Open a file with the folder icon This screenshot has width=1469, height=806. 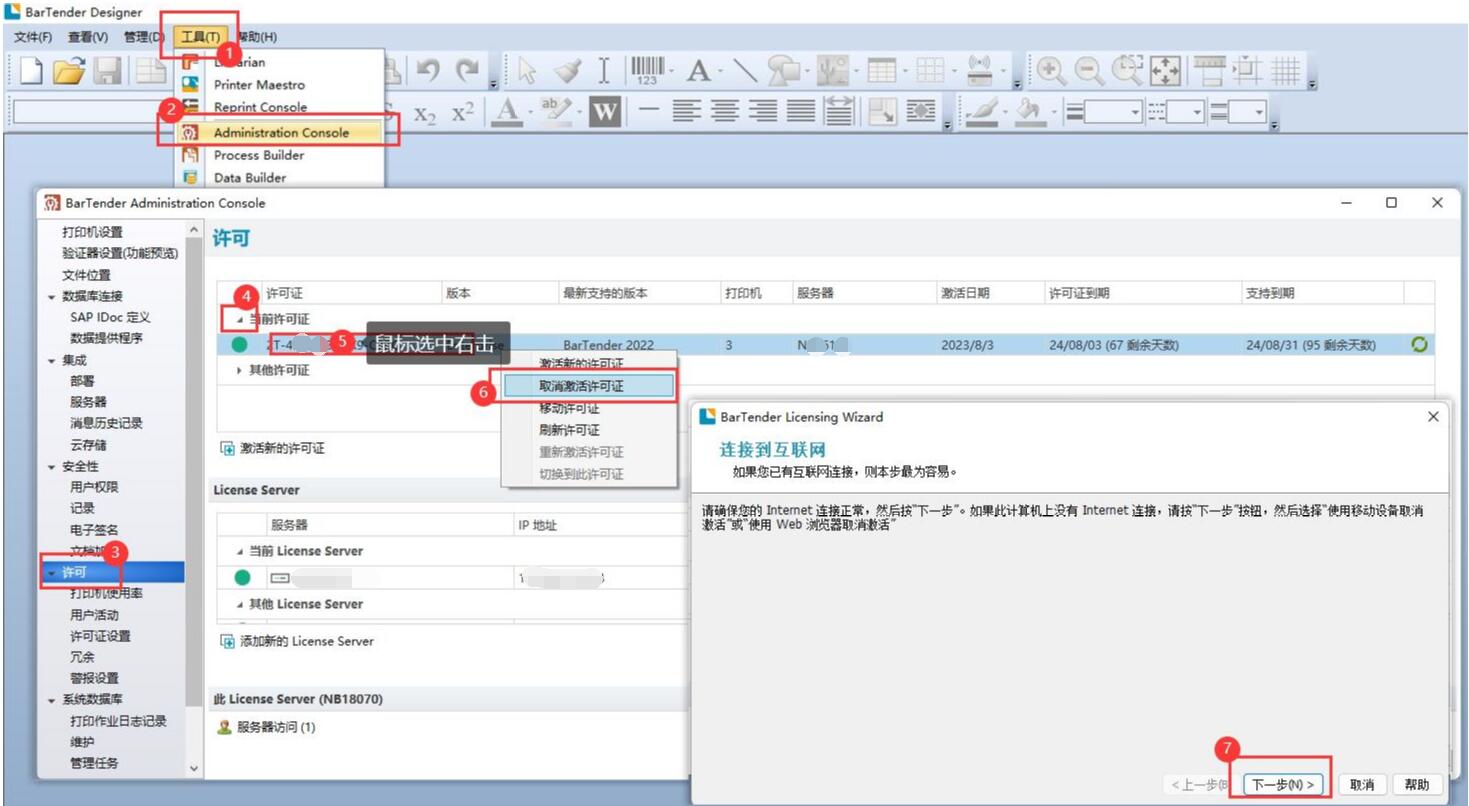tap(69, 70)
